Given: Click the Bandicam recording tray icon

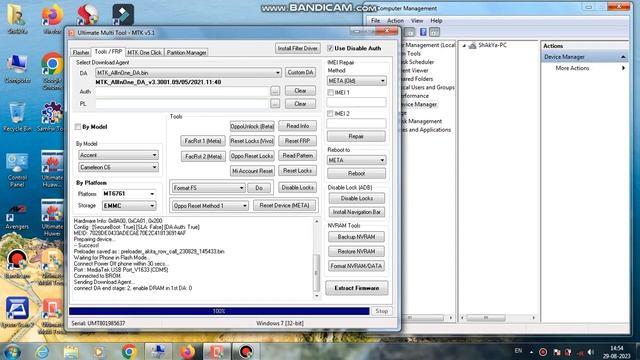Looking at the screenshot, I should click(543, 352).
